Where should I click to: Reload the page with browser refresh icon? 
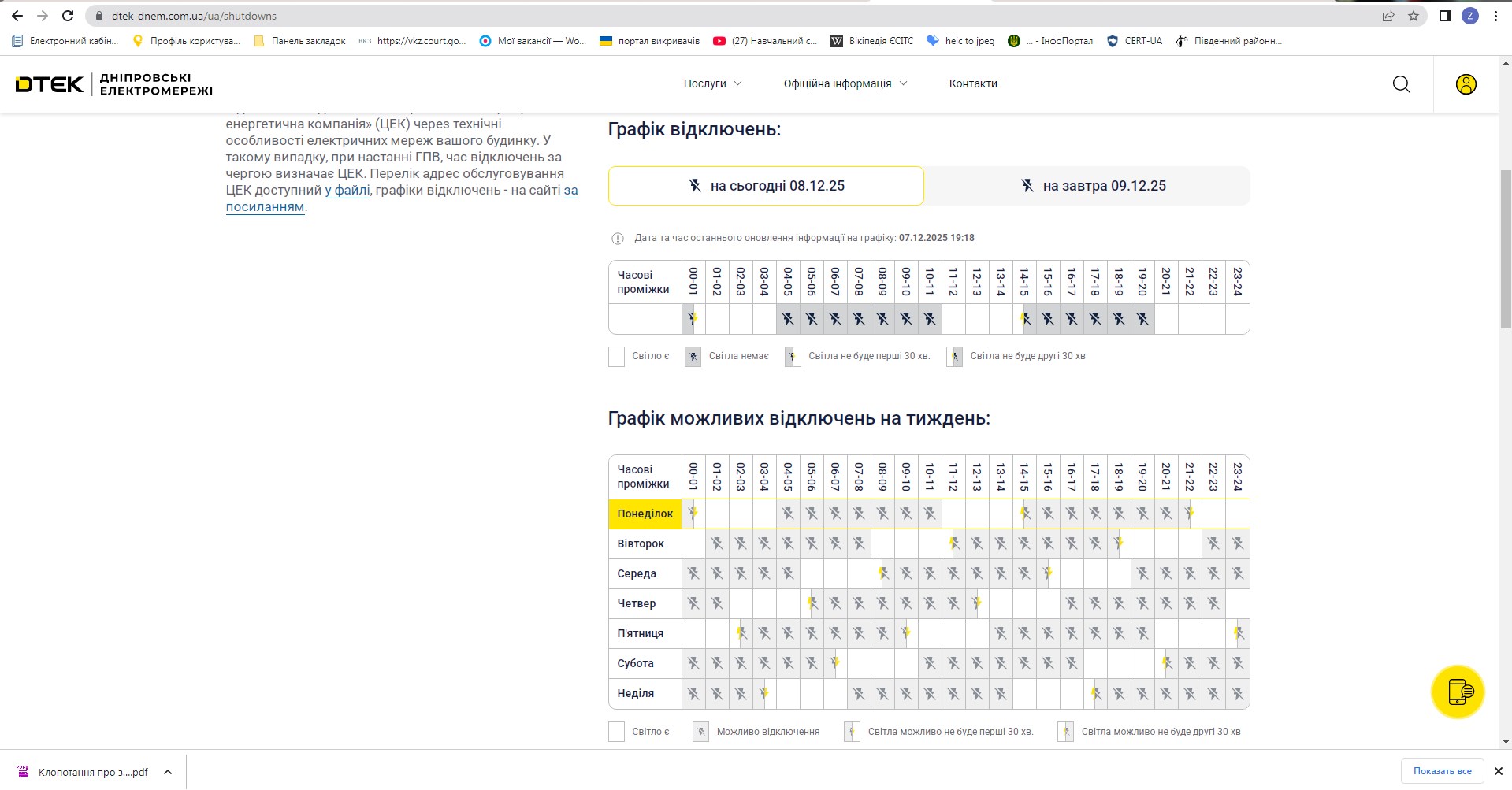coord(68,16)
